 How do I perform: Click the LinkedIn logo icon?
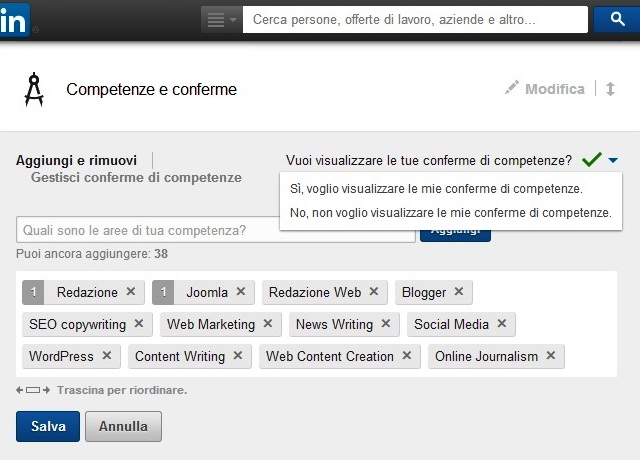pyautogui.click(x=14, y=20)
